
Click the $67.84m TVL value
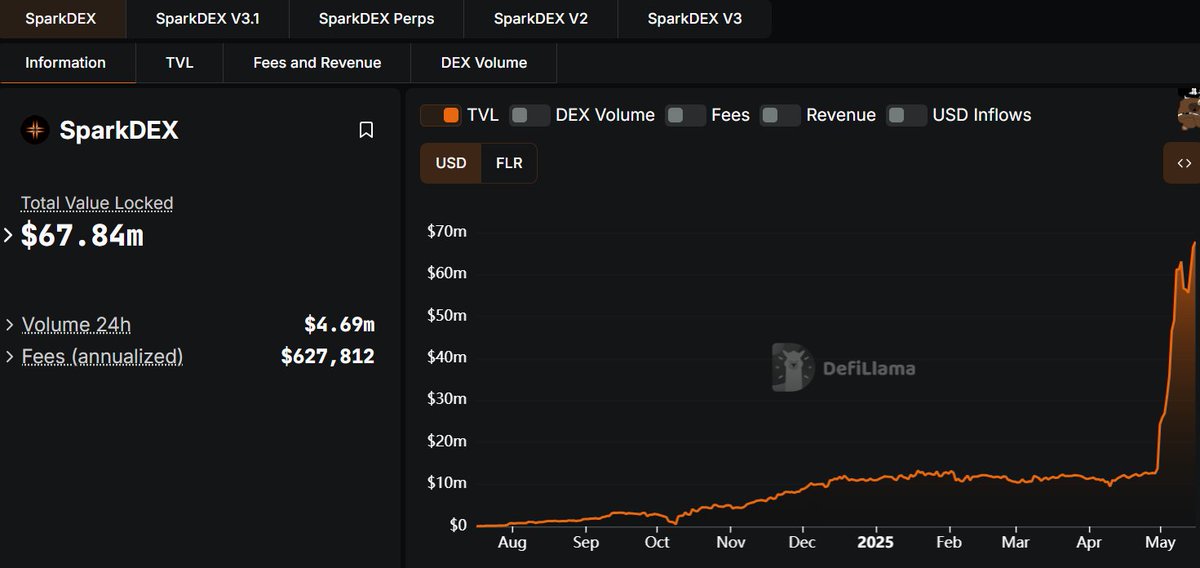pyautogui.click(x=82, y=236)
